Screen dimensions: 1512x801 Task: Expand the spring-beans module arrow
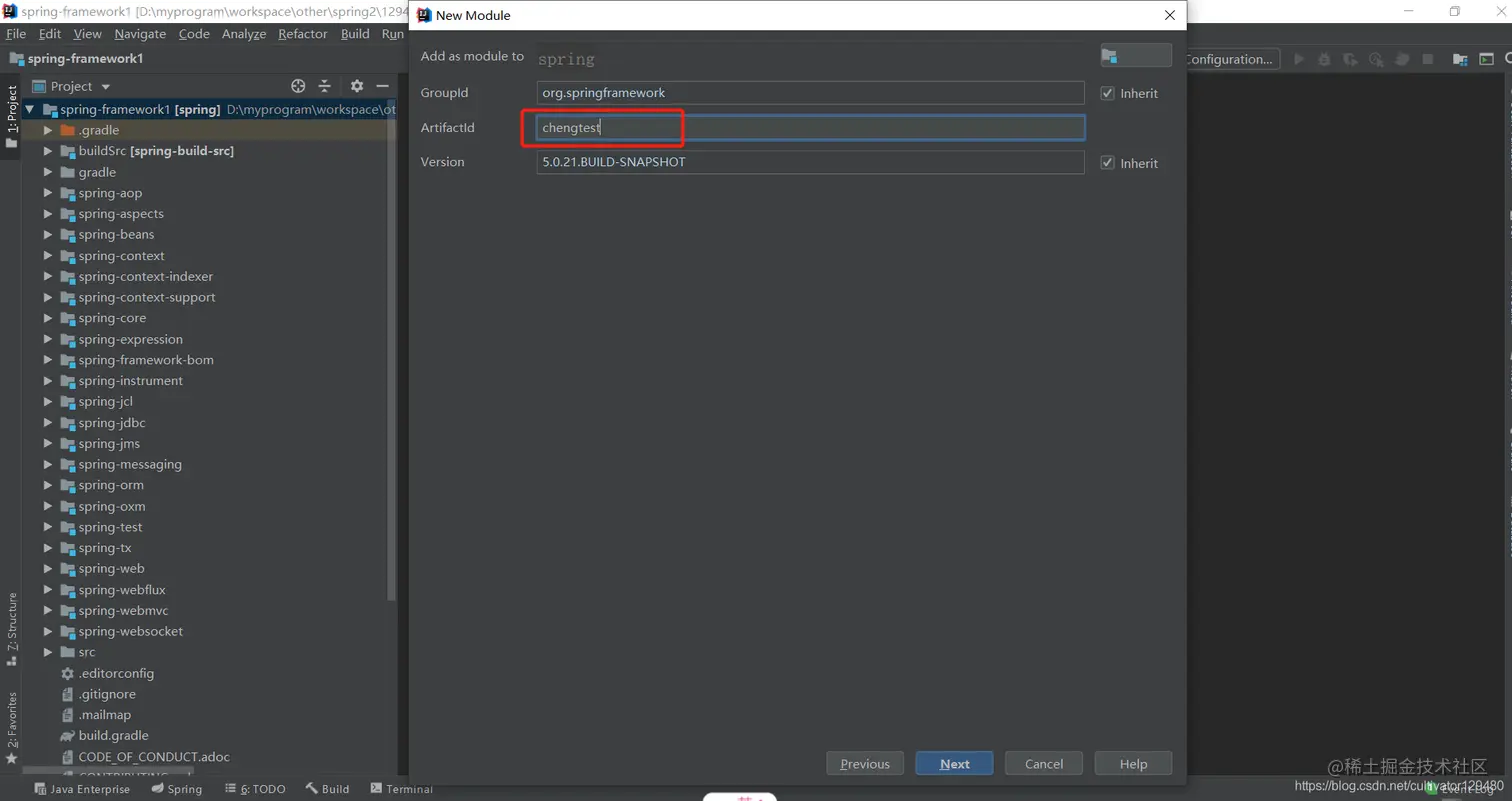pos(47,234)
